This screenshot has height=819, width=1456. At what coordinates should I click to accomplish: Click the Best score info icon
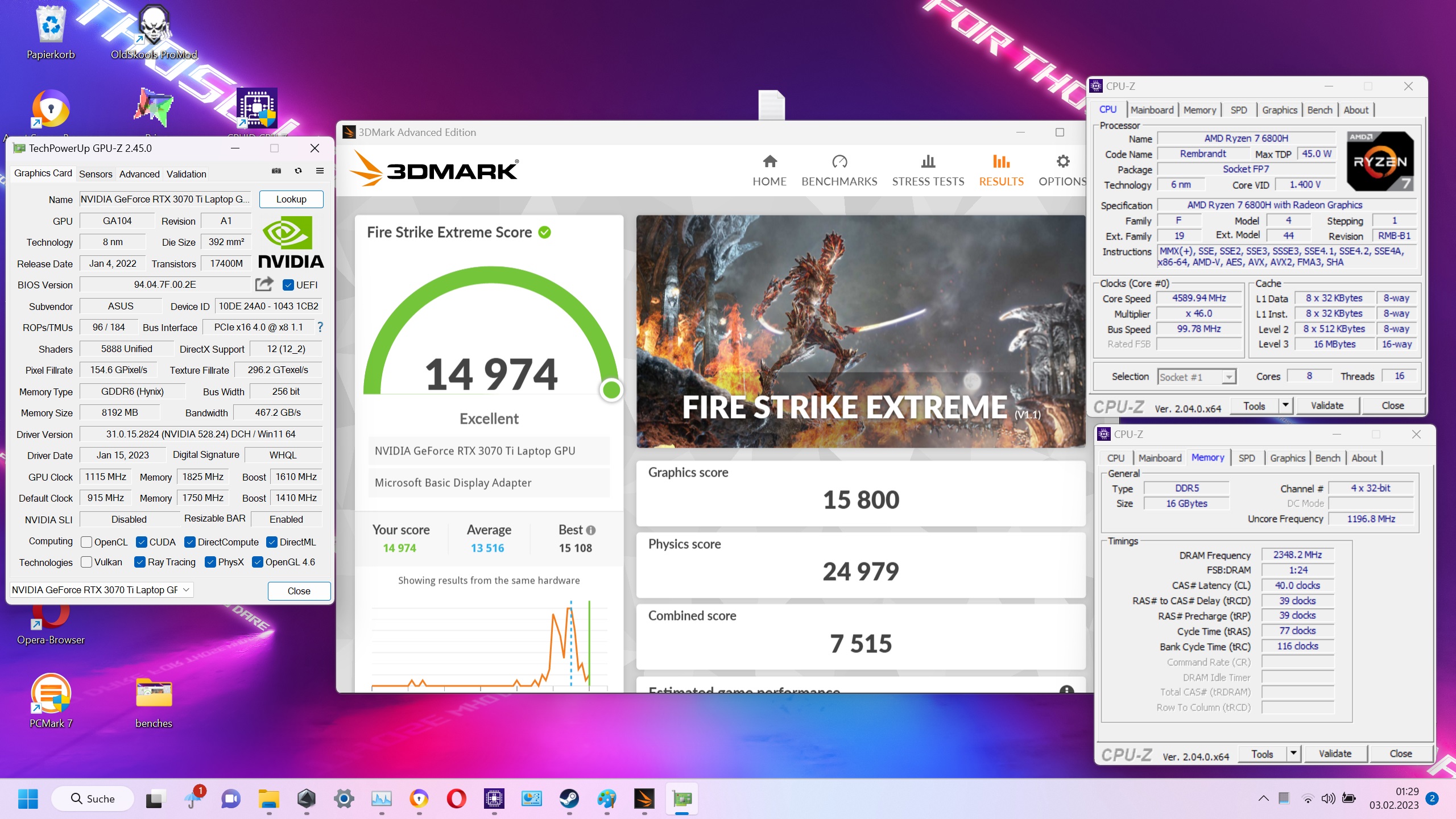click(x=591, y=530)
